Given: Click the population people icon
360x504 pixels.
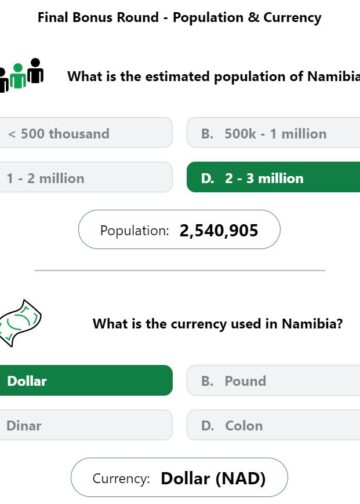Looking at the screenshot, I should point(21,75).
